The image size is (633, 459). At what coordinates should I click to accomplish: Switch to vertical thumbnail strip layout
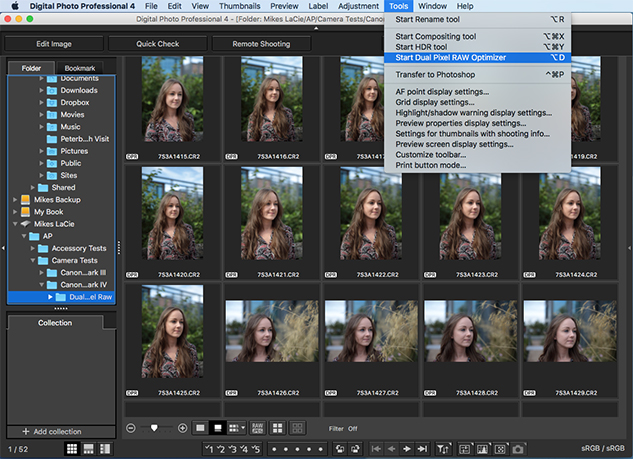tap(105, 449)
